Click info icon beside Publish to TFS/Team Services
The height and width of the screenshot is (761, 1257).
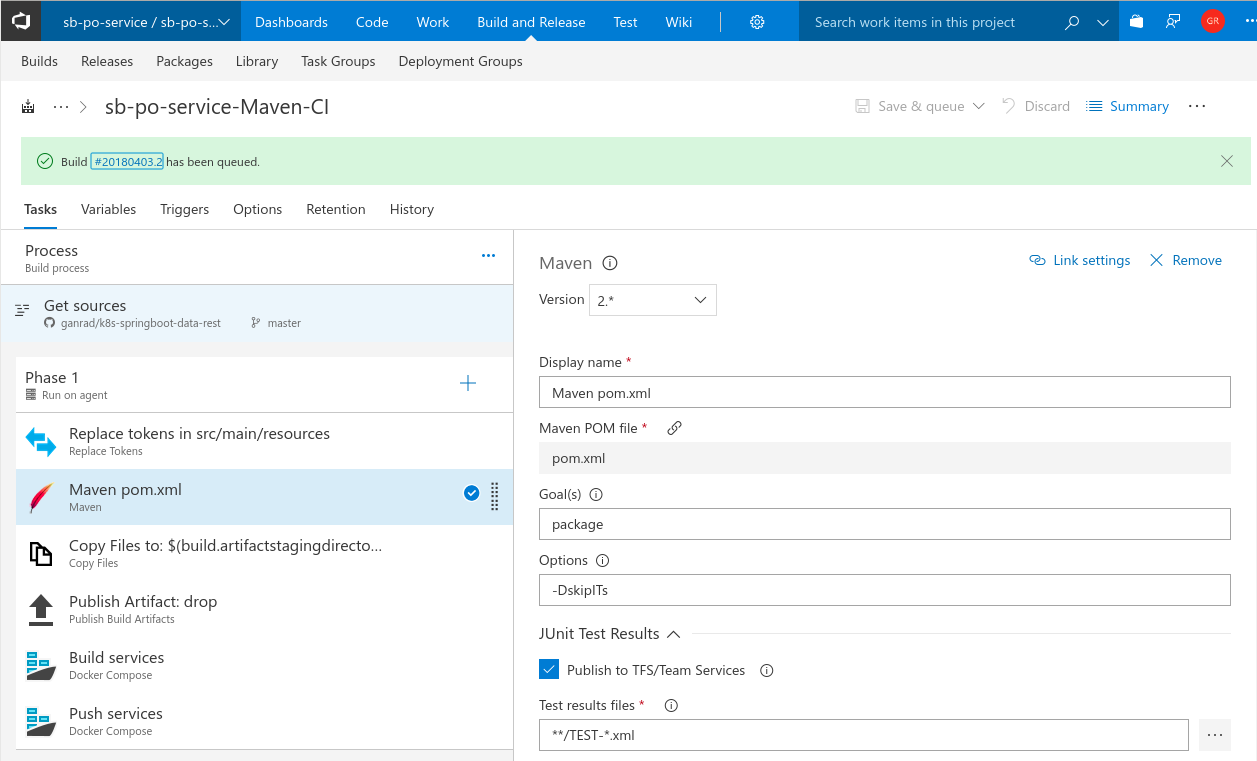767,670
